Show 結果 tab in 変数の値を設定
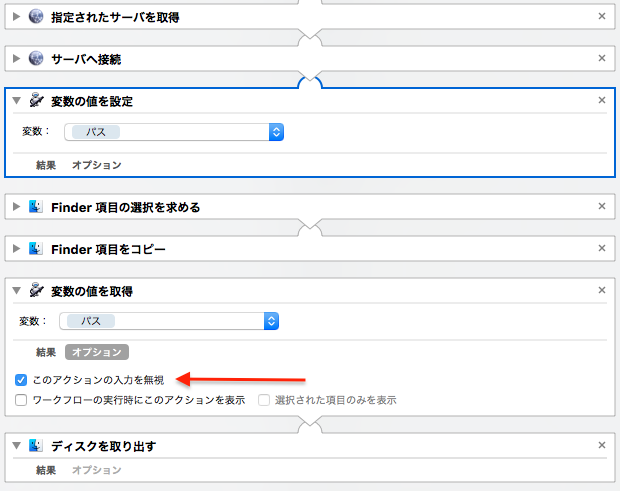 pyautogui.click(x=46, y=165)
